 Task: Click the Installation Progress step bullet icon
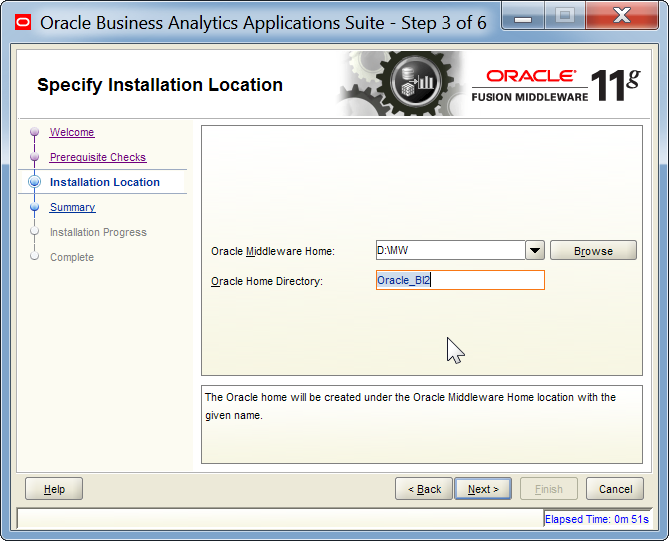click(x=35, y=231)
